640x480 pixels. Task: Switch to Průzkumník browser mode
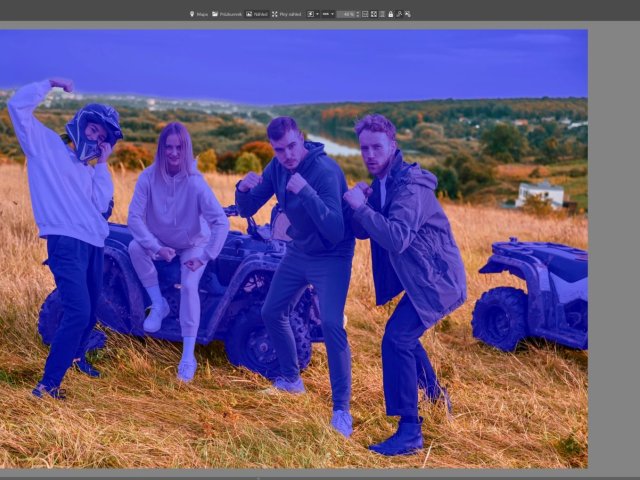tap(227, 14)
